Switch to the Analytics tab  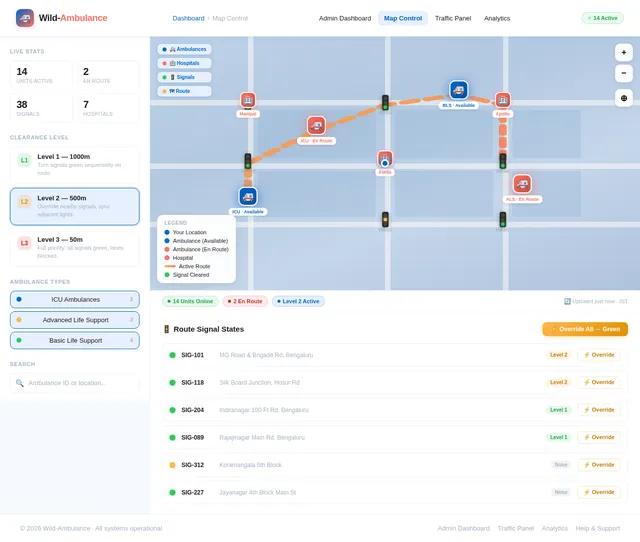click(497, 18)
